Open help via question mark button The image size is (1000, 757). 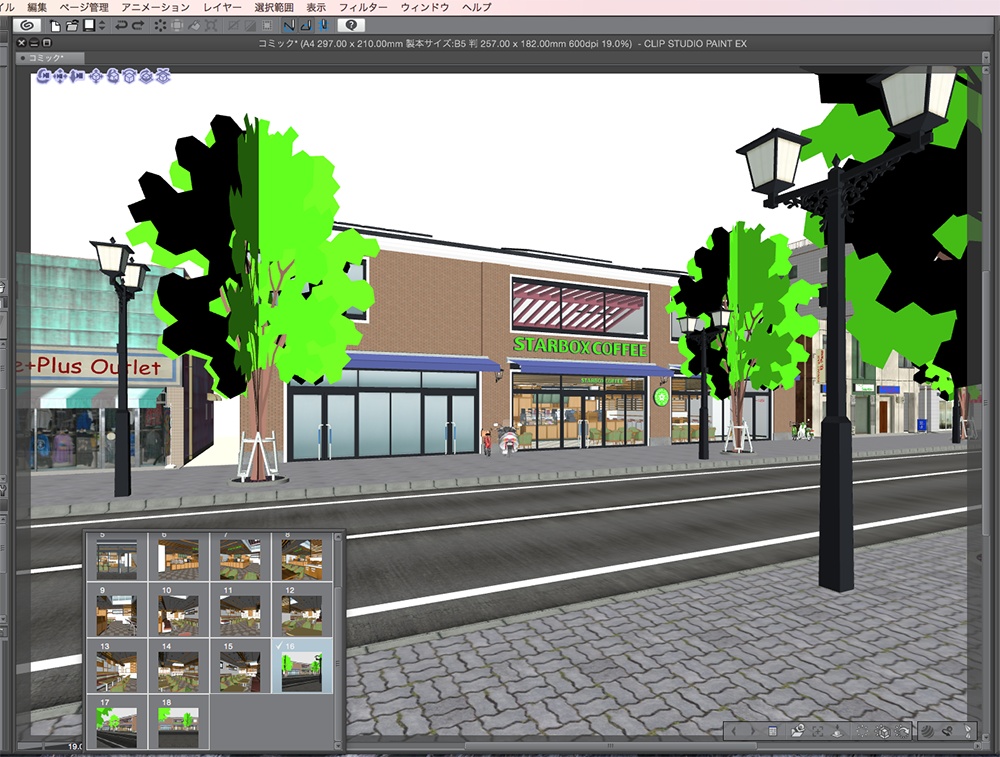351,26
